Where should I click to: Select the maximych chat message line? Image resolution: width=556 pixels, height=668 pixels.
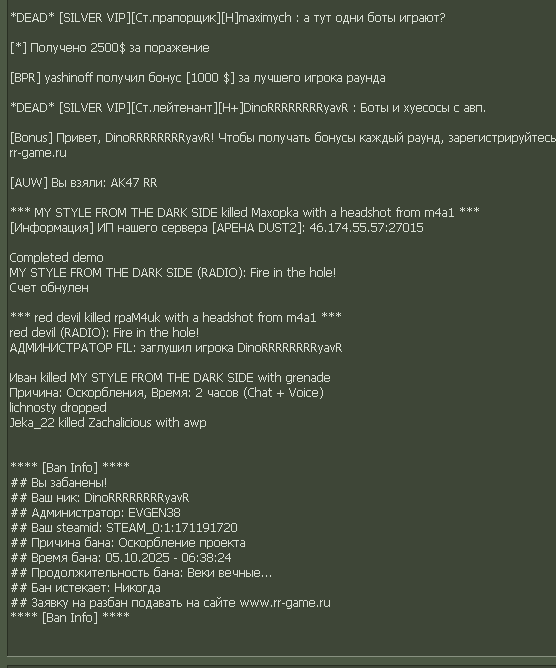click(x=228, y=18)
